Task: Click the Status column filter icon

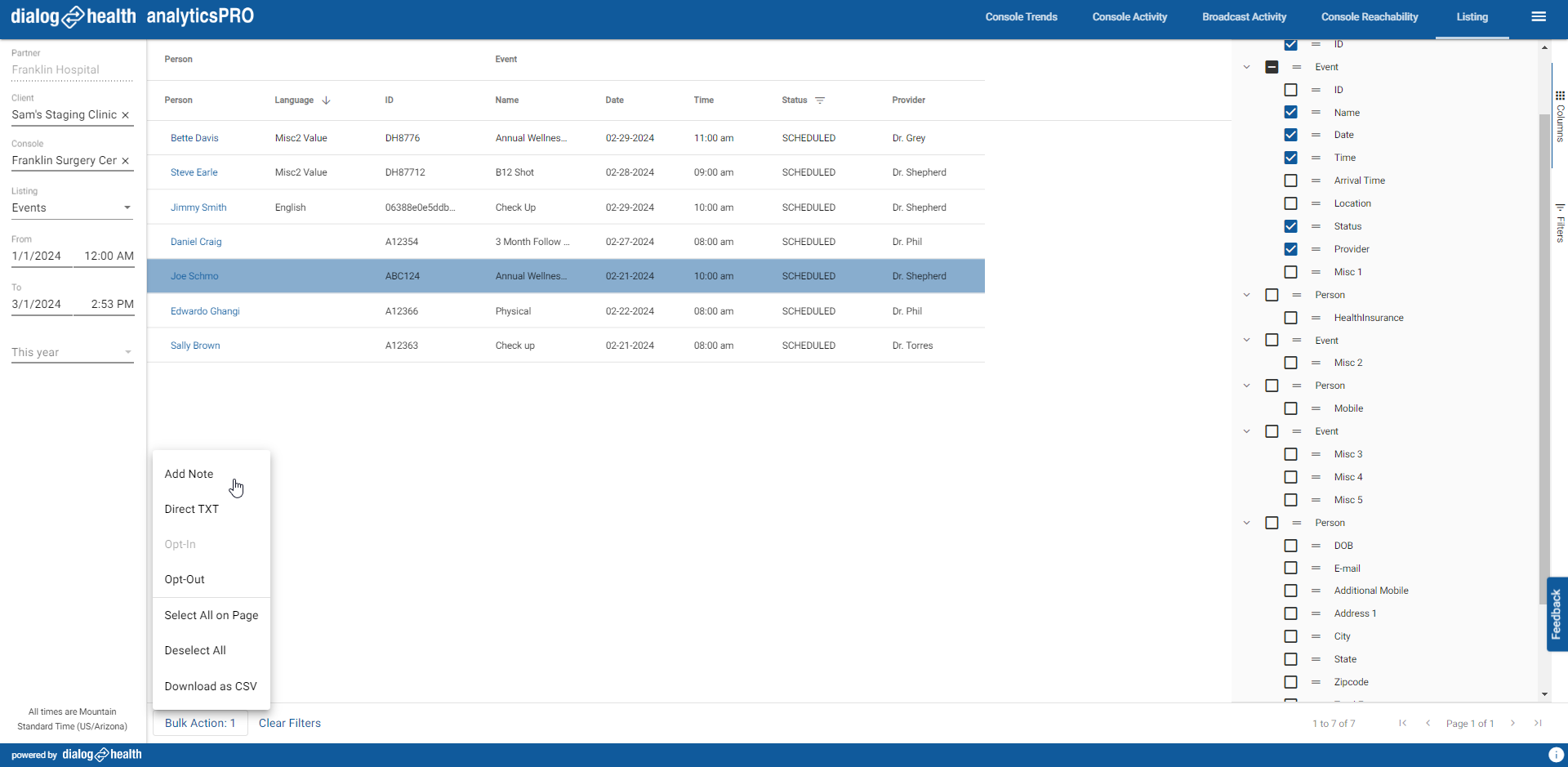Action: (x=820, y=100)
